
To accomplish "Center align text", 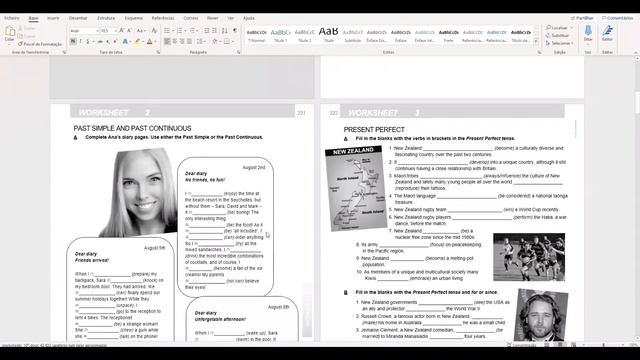I will pyautogui.click(x=175, y=41).
